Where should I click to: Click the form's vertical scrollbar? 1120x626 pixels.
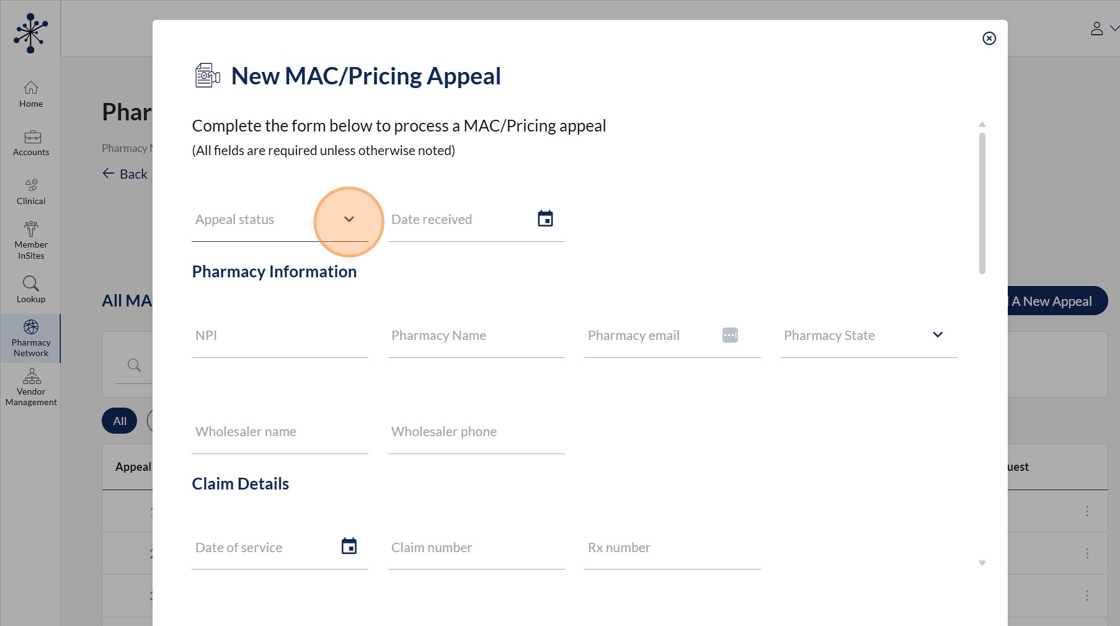coord(982,200)
